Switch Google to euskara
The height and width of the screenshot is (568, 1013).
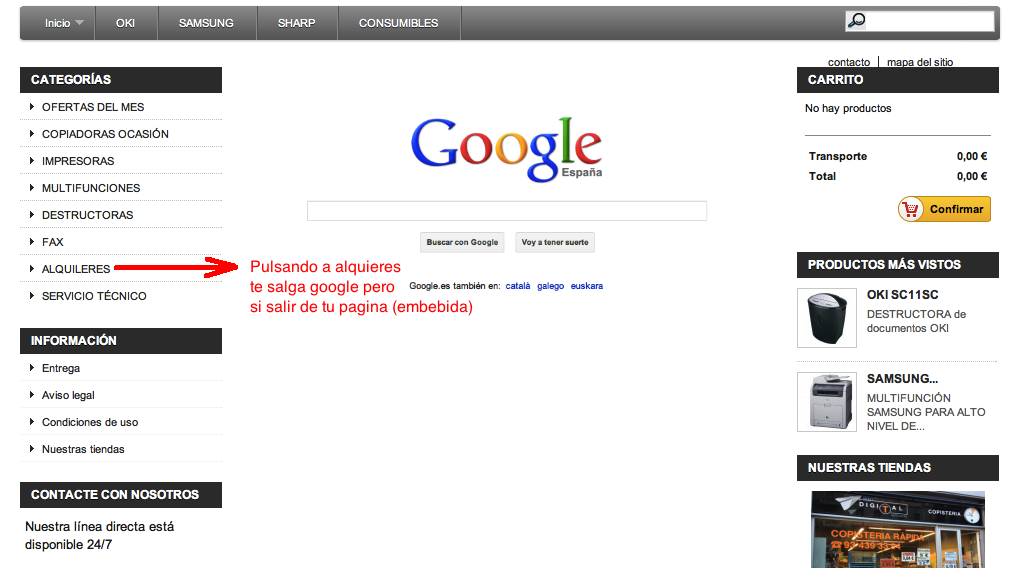click(x=587, y=286)
